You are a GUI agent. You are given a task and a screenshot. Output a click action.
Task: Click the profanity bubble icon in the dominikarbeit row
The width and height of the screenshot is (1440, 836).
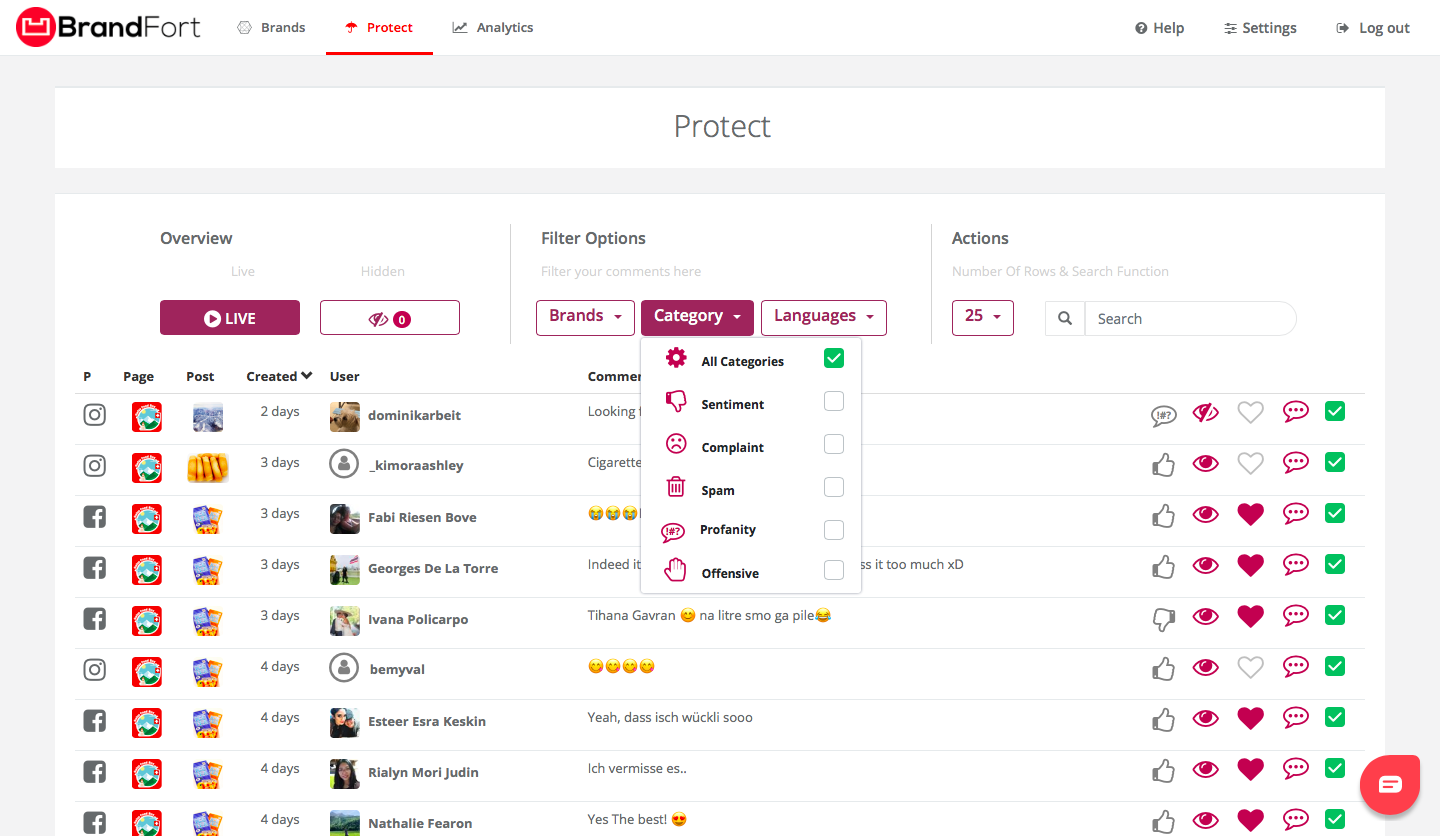click(1163, 415)
